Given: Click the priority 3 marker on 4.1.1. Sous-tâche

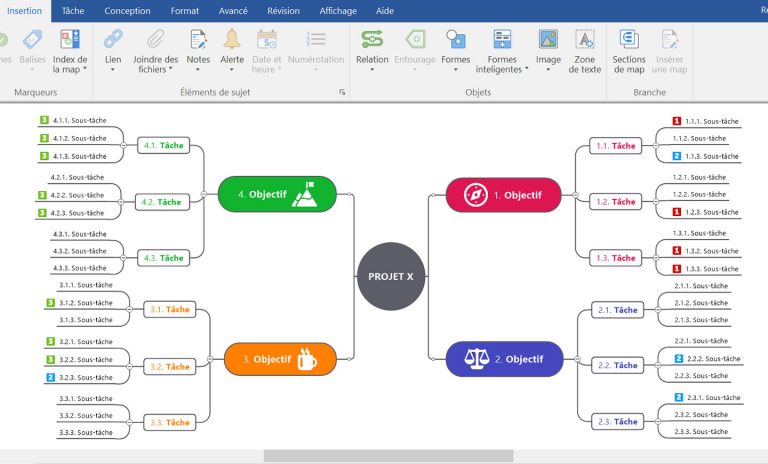Looking at the screenshot, I should coord(44,120).
